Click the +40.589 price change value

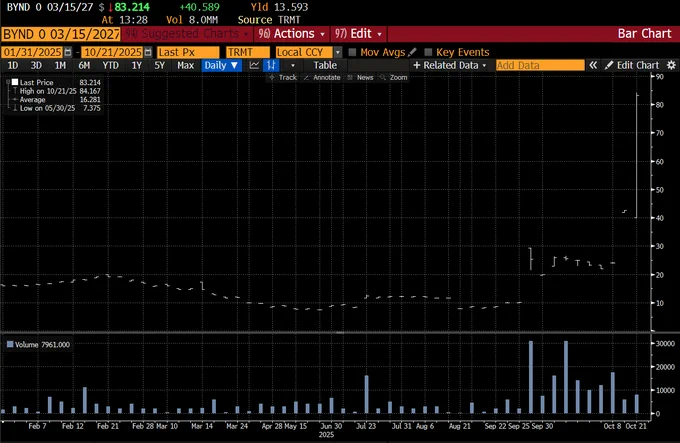pos(199,7)
